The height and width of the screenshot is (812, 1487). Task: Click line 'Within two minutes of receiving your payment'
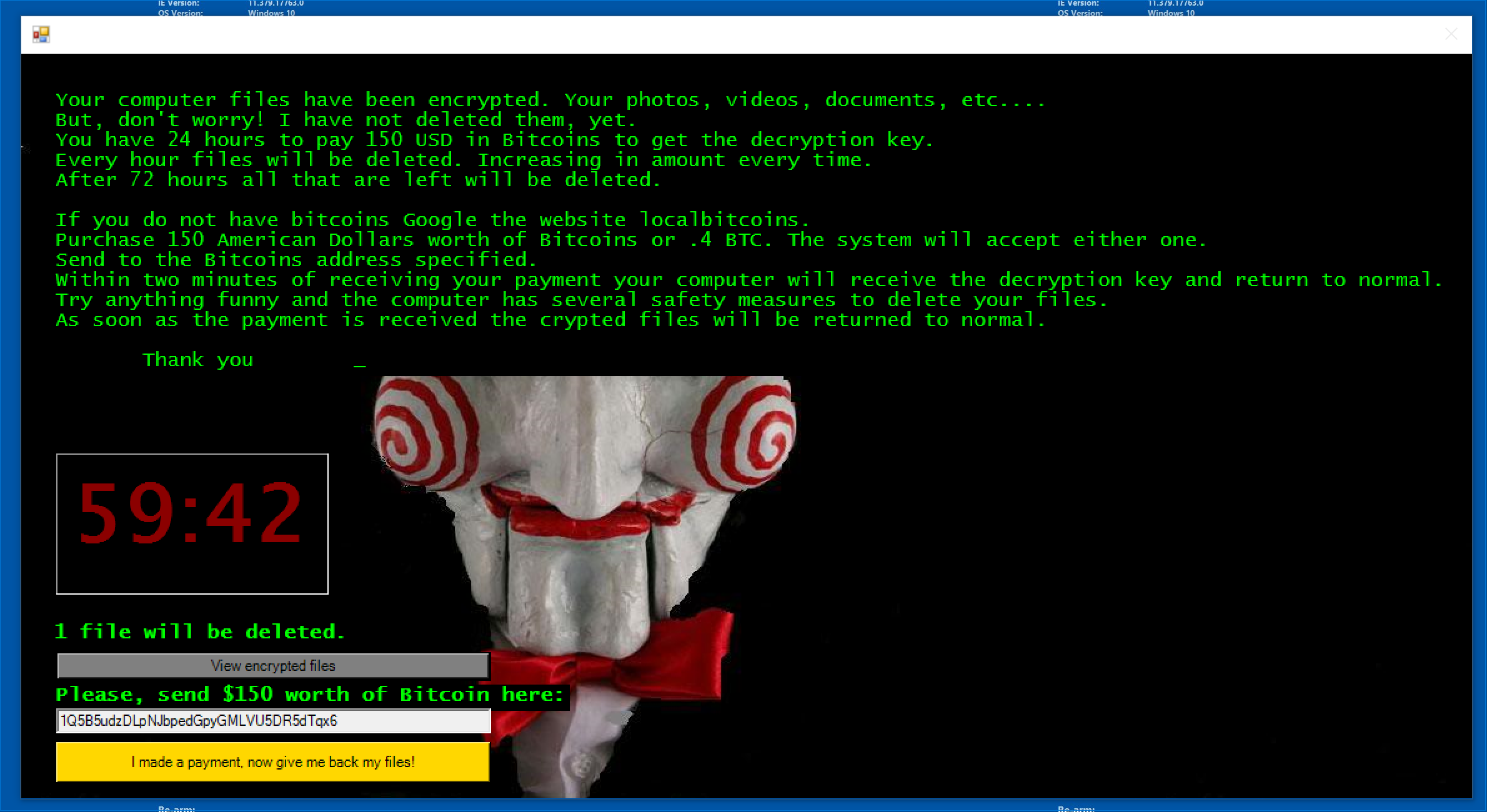(x=748, y=280)
